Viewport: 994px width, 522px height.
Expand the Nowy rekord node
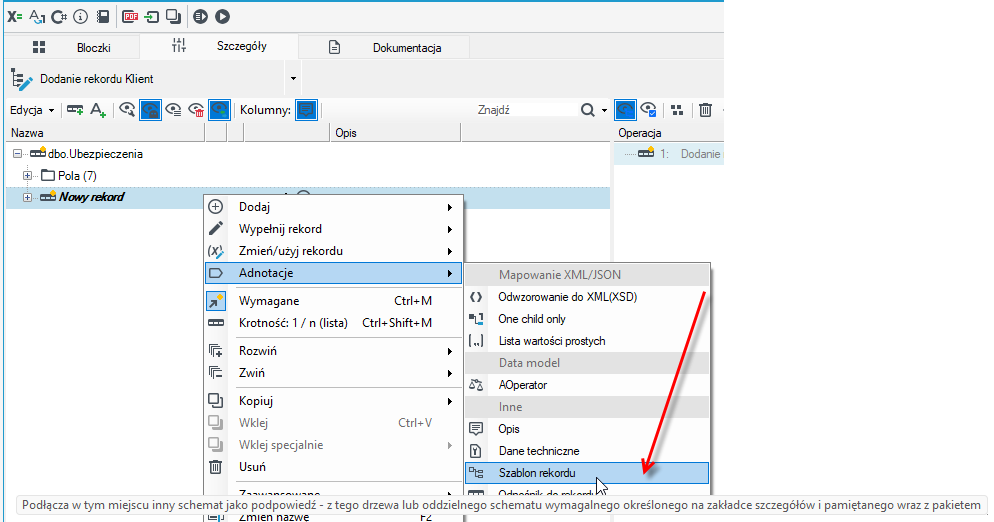[27, 197]
